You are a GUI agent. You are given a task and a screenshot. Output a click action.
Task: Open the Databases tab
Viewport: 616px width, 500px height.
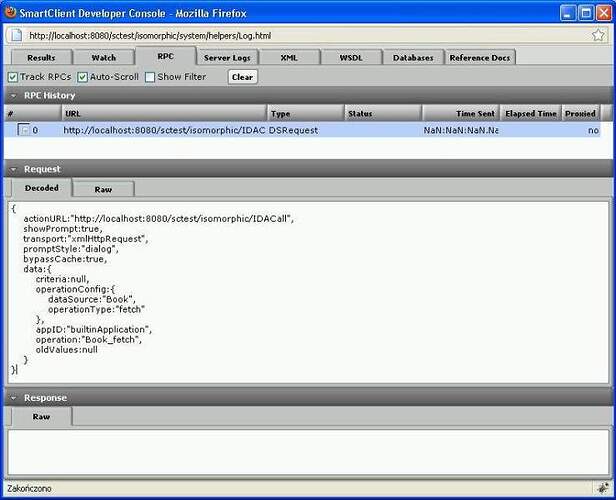[x=413, y=57]
